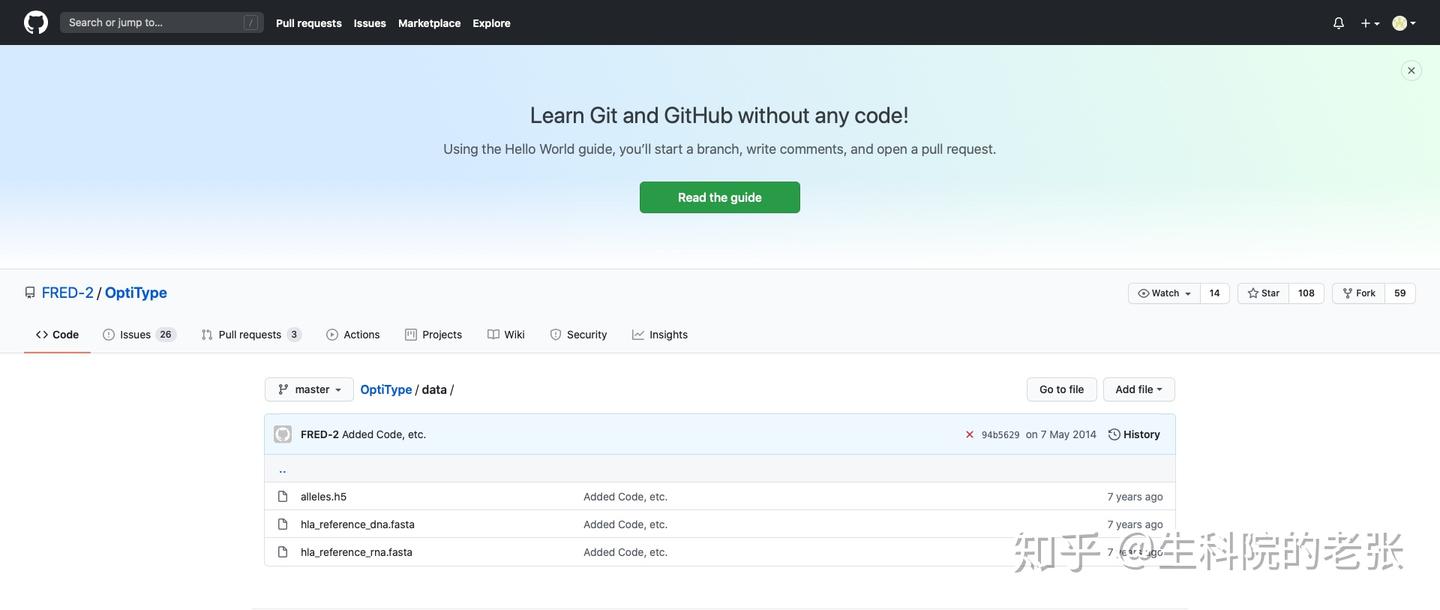
Task: Open the commit History link
Action: pos(1134,434)
